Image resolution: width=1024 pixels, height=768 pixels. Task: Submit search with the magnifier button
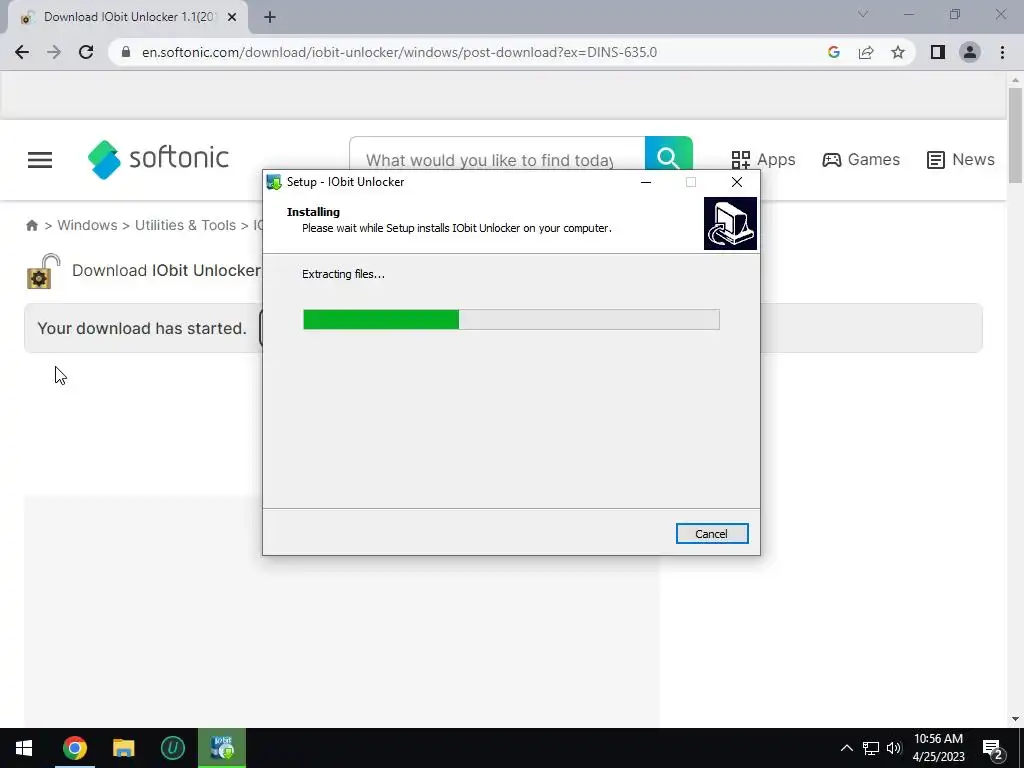[669, 157]
